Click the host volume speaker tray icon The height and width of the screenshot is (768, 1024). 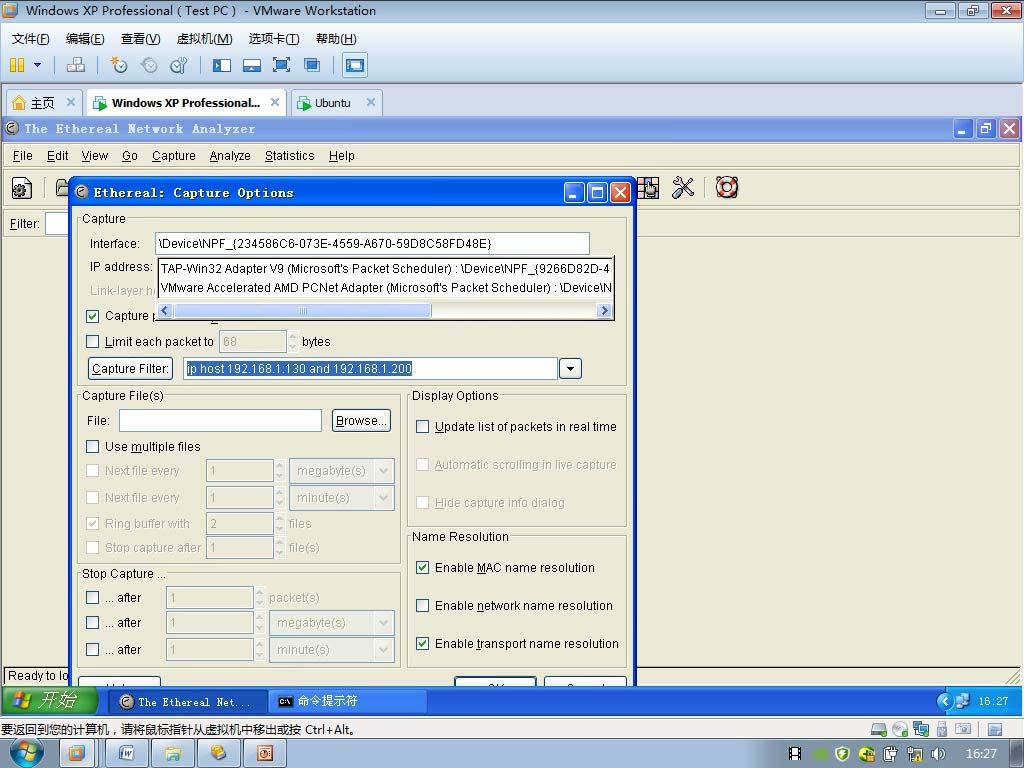pyautogui.click(x=938, y=754)
